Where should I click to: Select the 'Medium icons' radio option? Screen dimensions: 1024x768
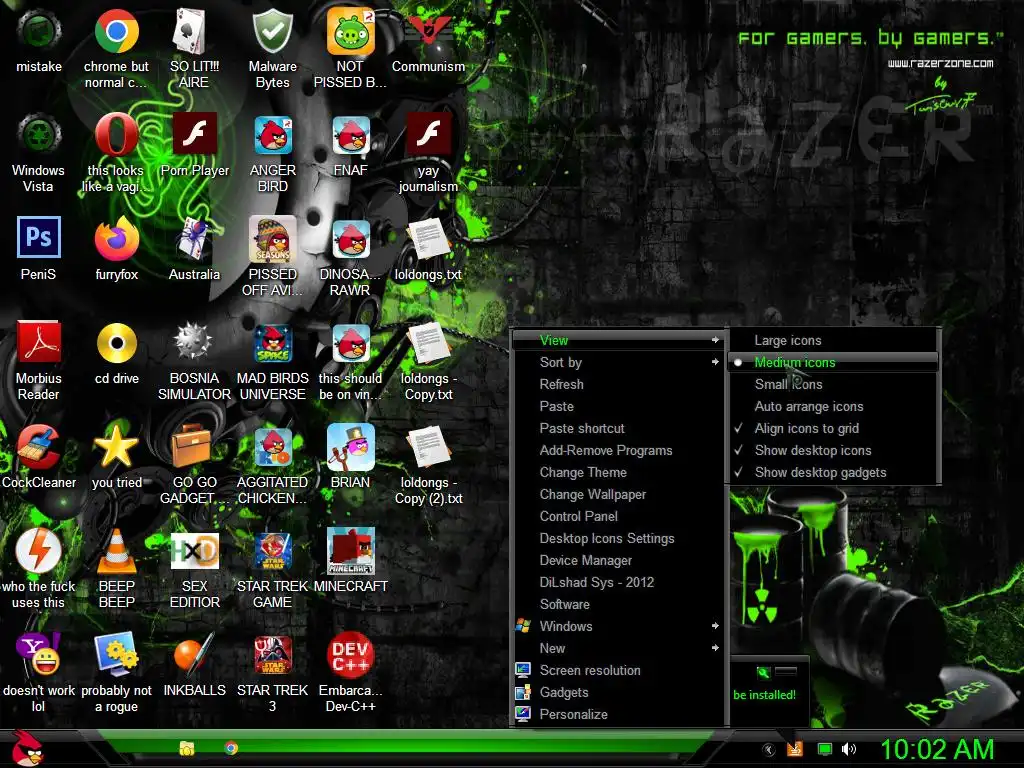click(833, 362)
